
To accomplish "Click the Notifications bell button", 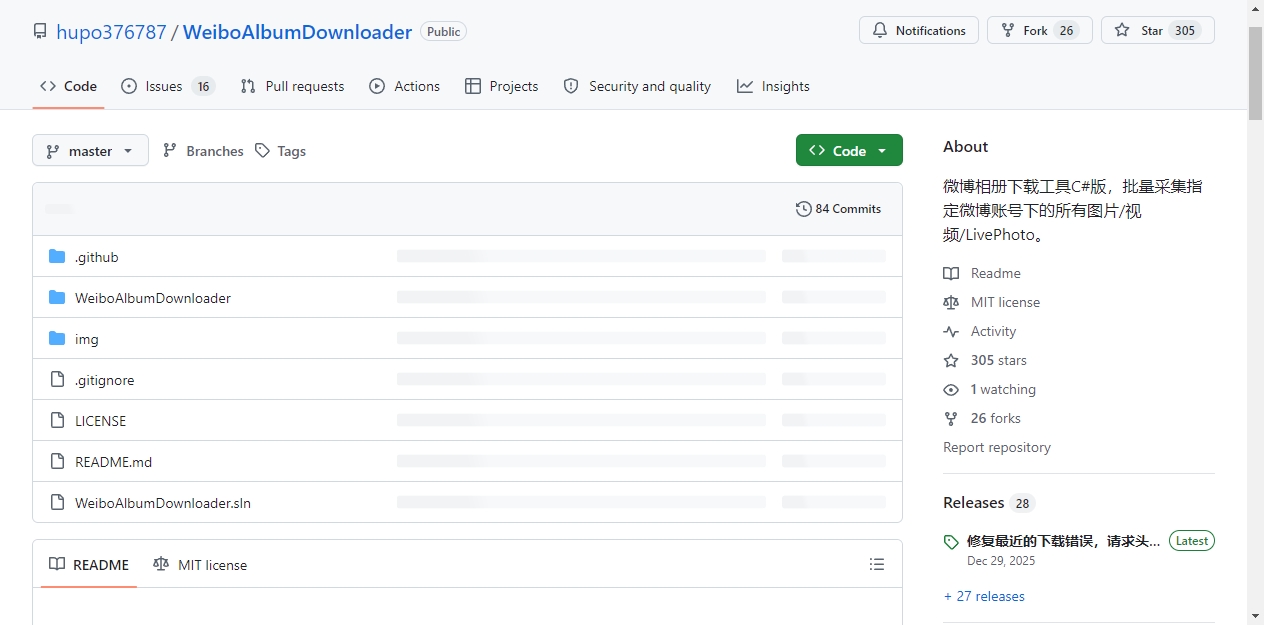I will pos(919,30).
